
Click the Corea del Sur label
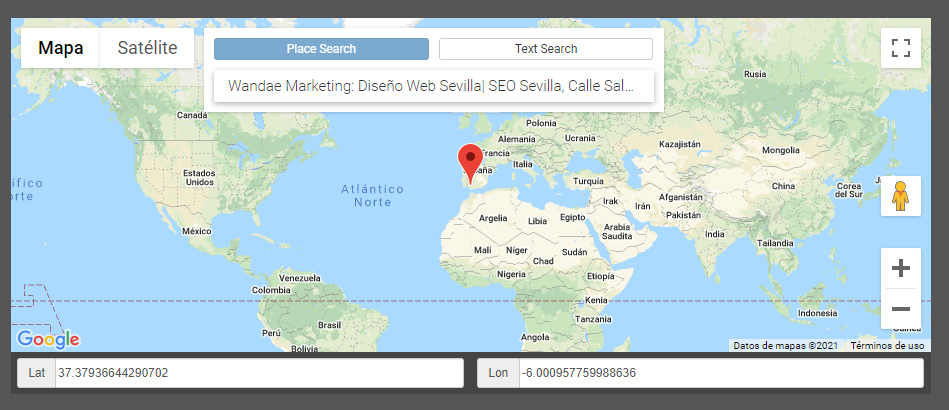point(849,190)
